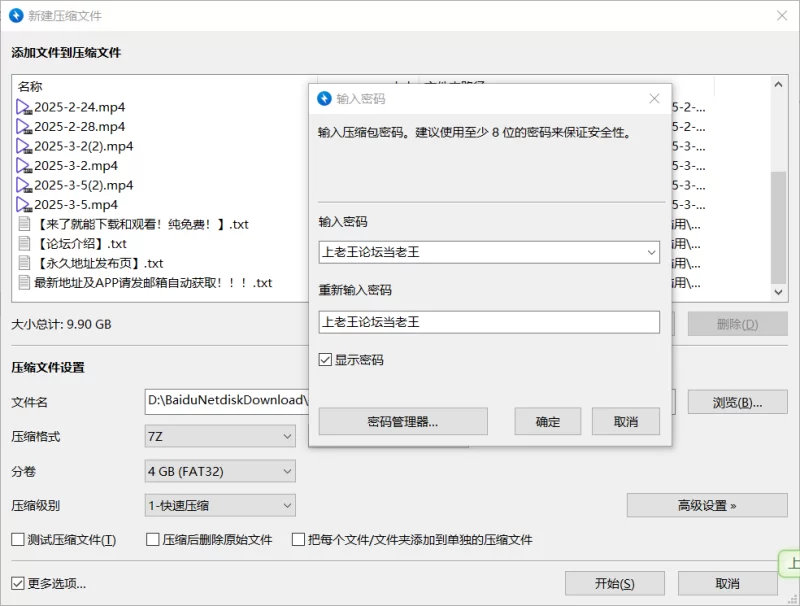Image resolution: width=800 pixels, height=606 pixels.
Task: Uncheck the 显示密码 checkbox
Action: coord(325,360)
